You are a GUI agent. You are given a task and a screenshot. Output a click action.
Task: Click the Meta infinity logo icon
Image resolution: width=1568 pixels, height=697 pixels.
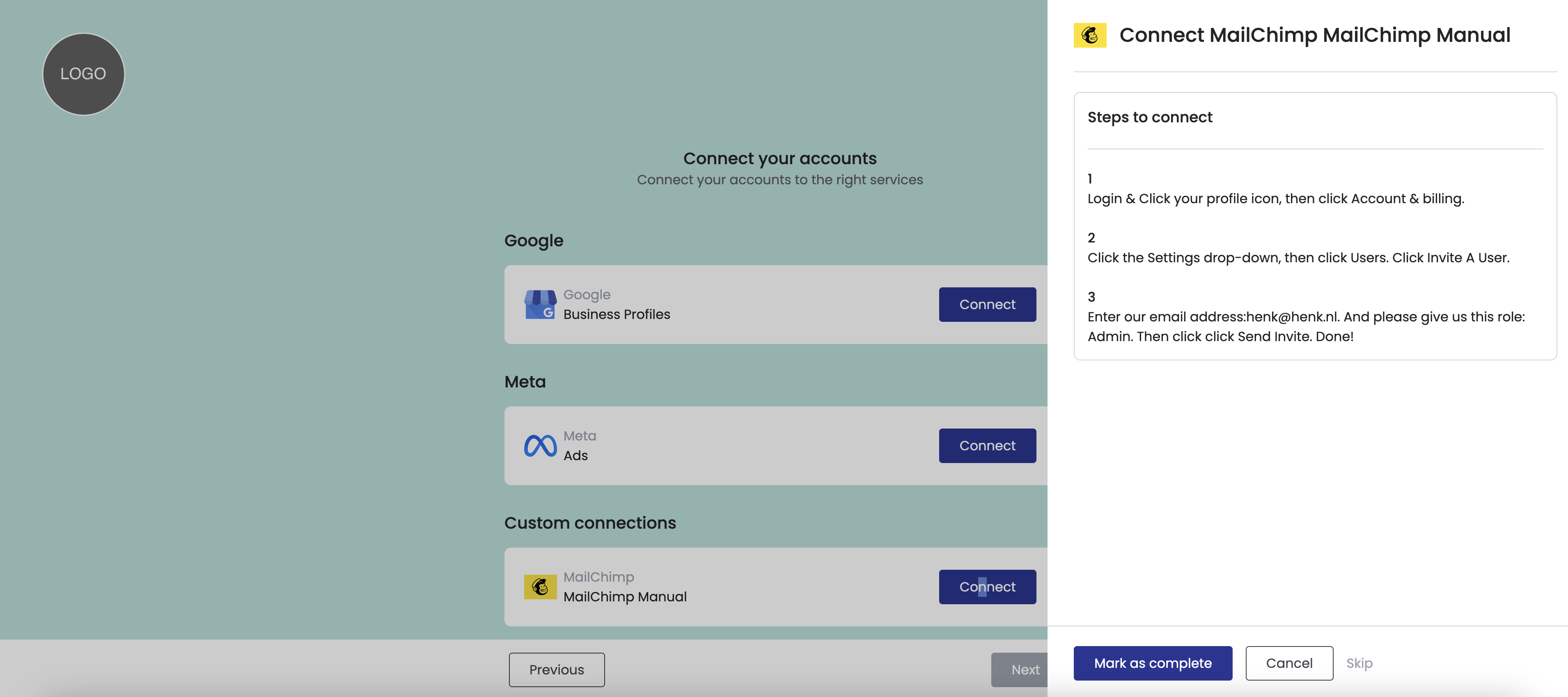pos(540,446)
